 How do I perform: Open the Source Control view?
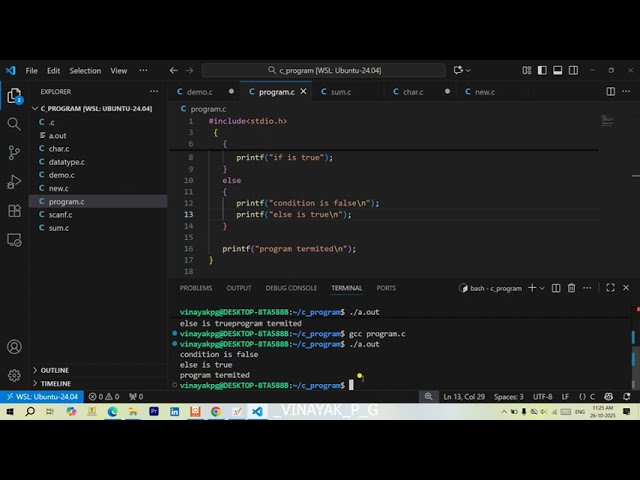(14, 153)
